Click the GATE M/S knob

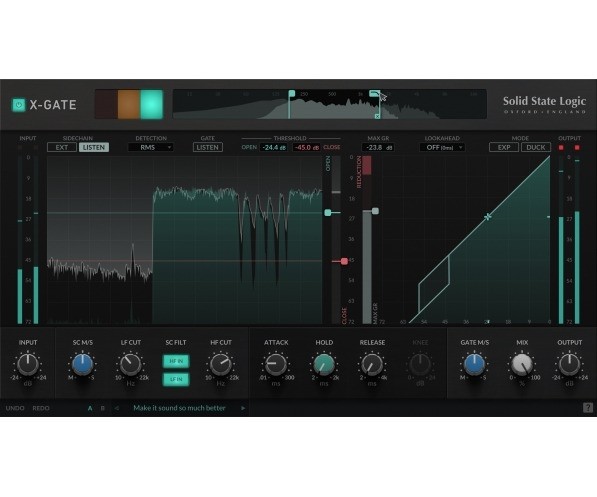tap(474, 364)
